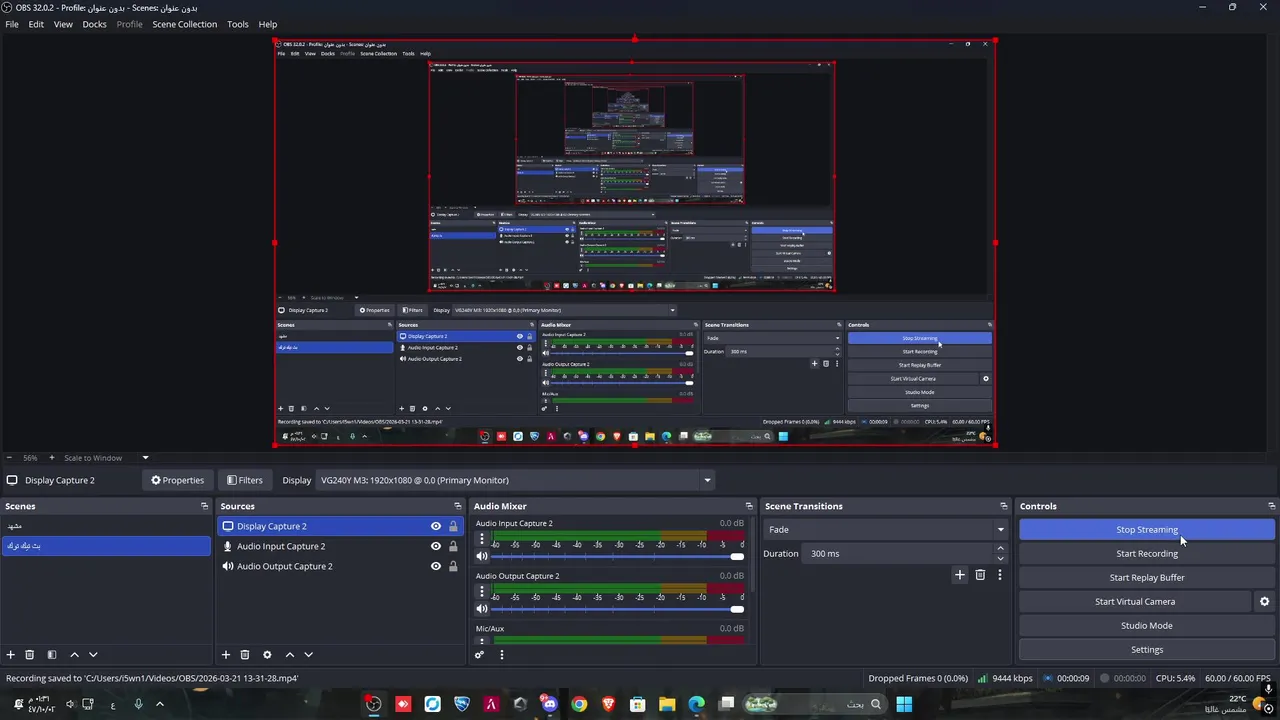
Task: Mute Audio Input Capture 2 speaker
Action: (482, 556)
